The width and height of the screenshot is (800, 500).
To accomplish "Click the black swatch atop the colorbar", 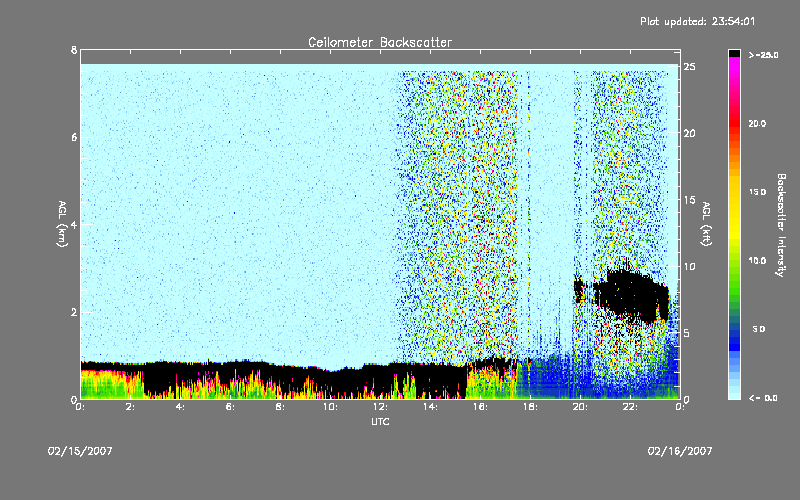I will tap(734, 53).
